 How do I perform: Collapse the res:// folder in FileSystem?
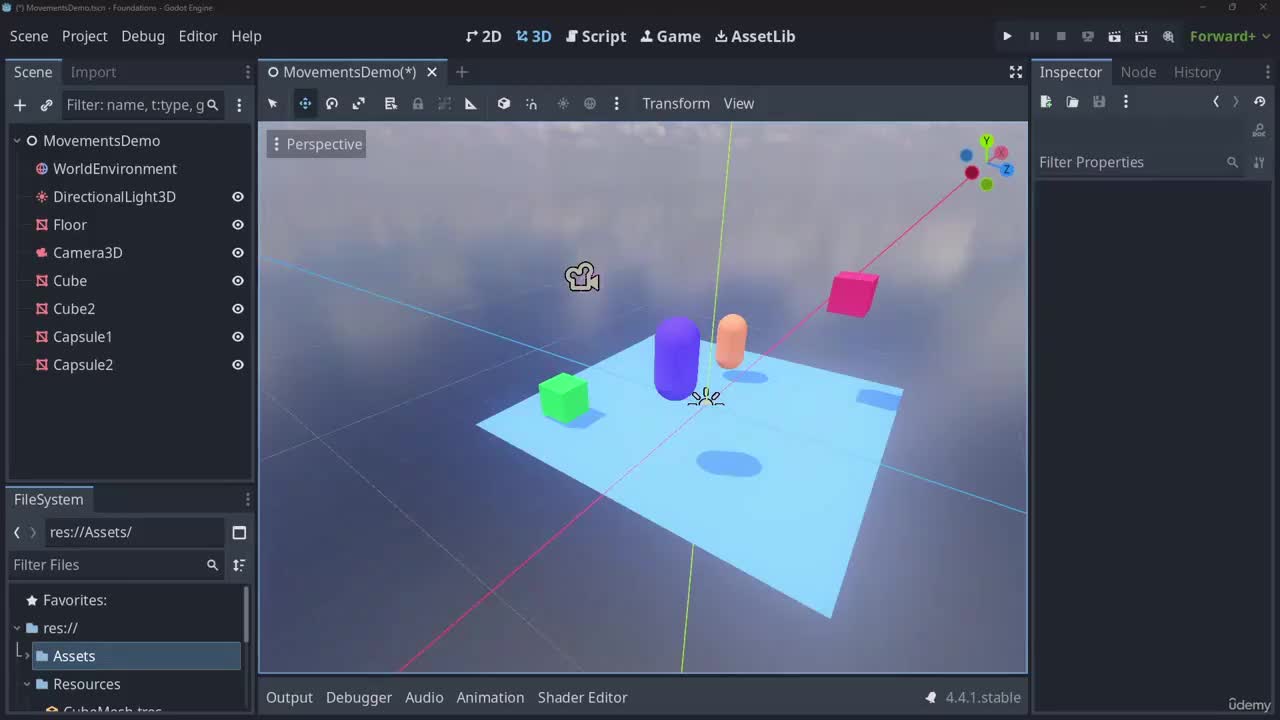pos(17,628)
